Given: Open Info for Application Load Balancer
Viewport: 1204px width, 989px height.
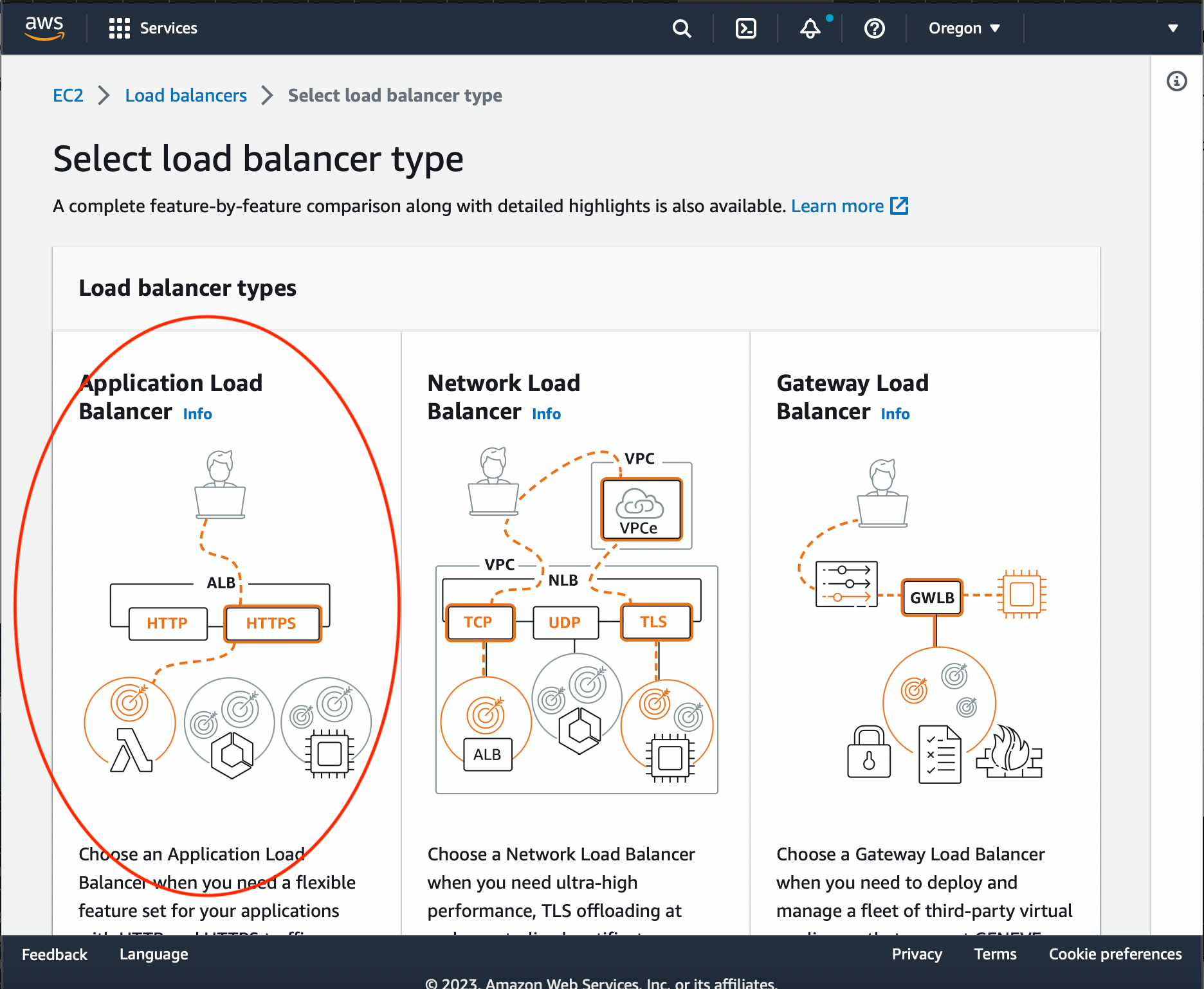Looking at the screenshot, I should click(197, 413).
